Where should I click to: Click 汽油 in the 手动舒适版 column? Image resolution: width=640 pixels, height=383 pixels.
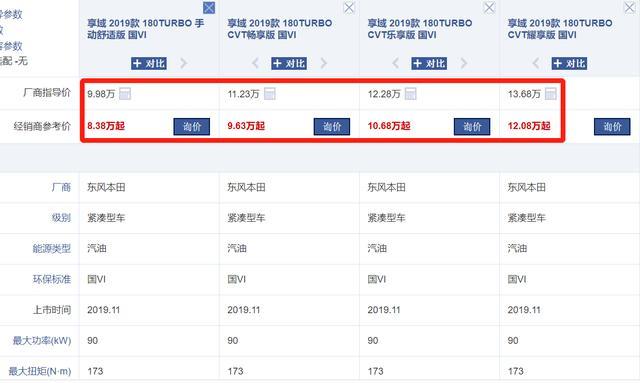97,248
